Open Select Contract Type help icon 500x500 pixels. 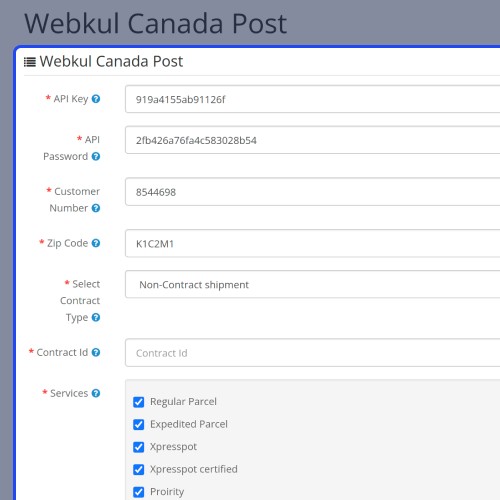click(96, 317)
